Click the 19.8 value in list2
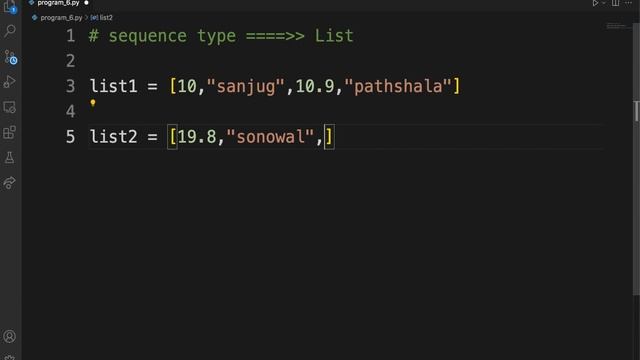The height and width of the screenshot is (360, 640). pyautogui.click(x=197, y=137)
